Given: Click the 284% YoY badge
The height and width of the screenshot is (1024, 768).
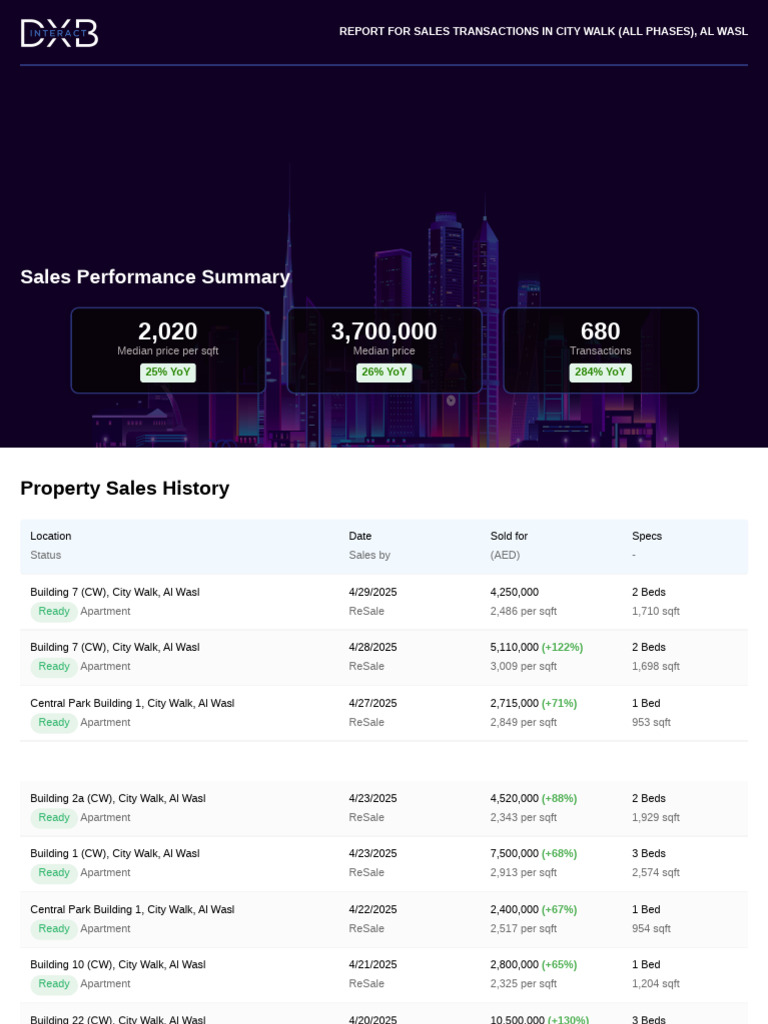Looking at the screenshot, I should [600, 372].
